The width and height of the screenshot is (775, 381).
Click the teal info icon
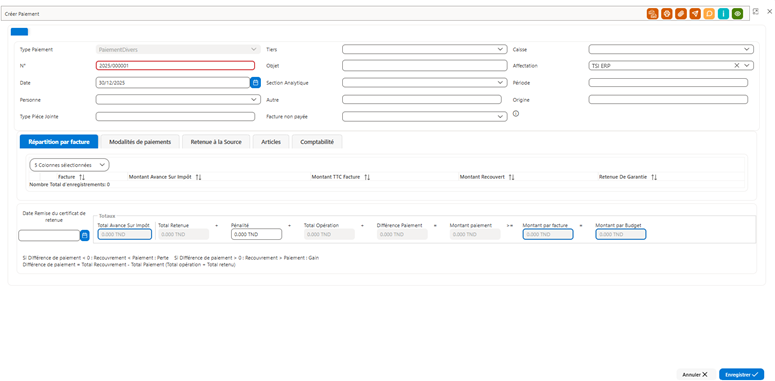[x=724, y=14]
